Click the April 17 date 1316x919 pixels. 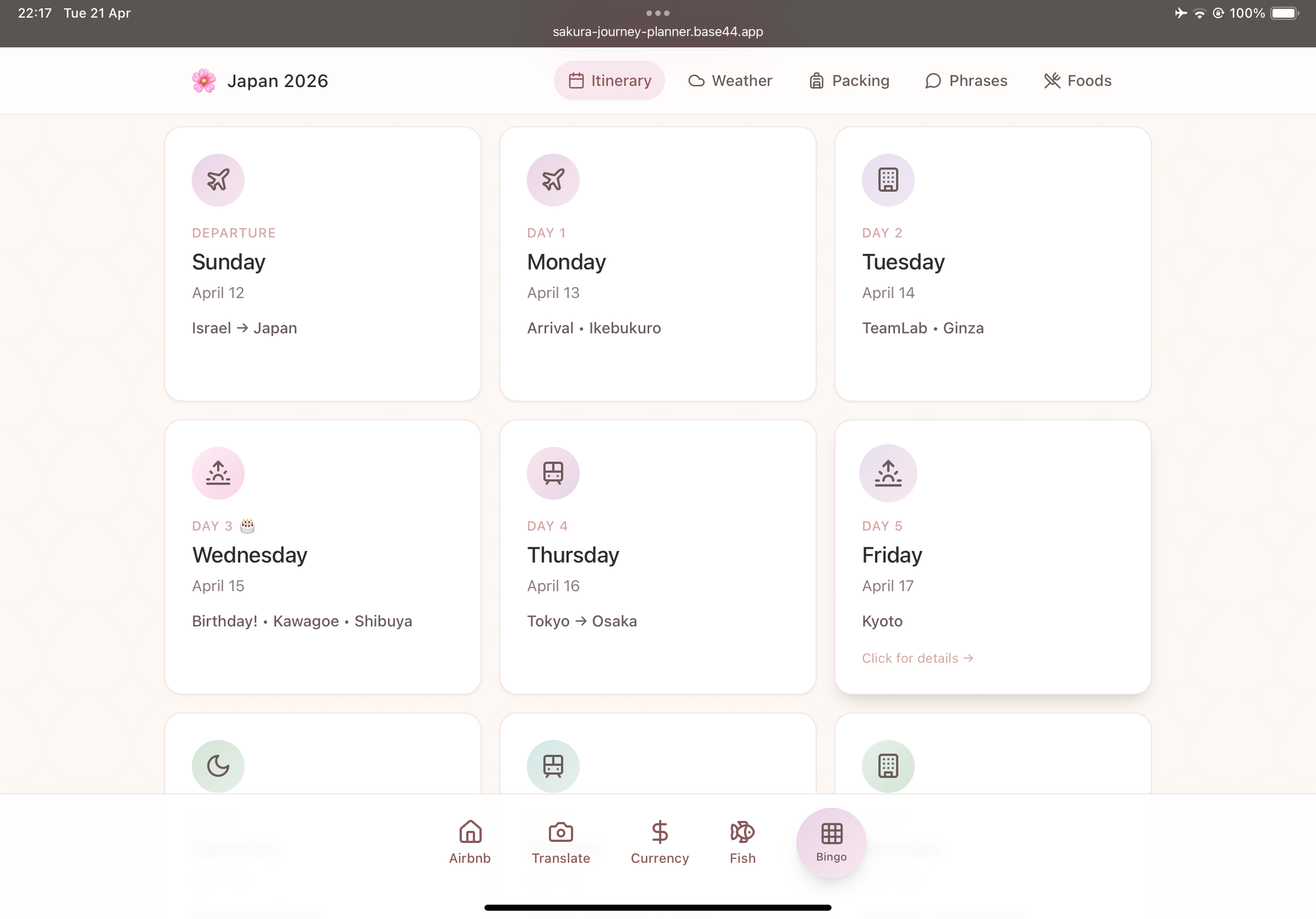point(888,586)
